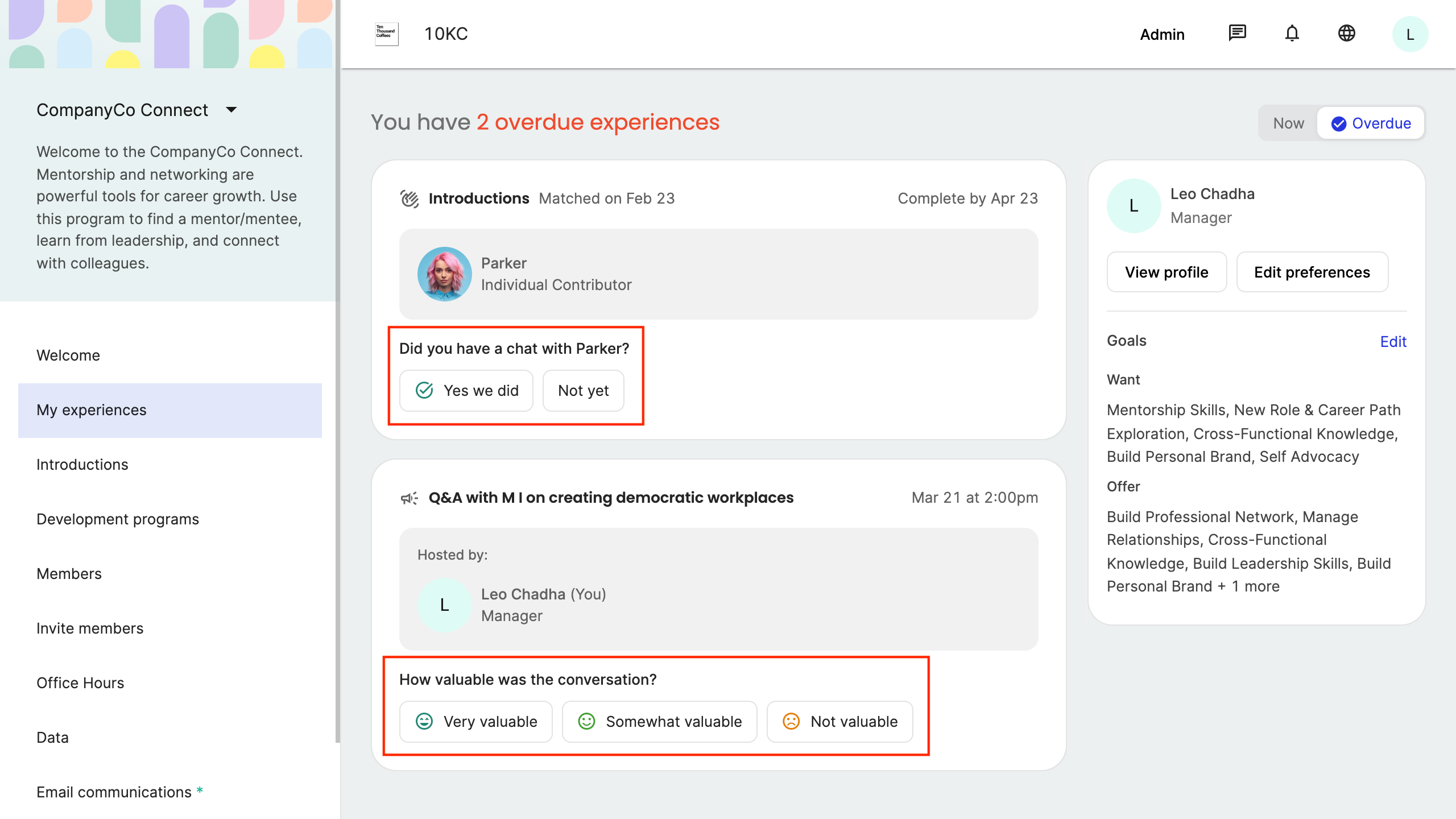Screen dimensions: 1456x819
Task: Click the 10KC logo thumbnail
Action: 387,34
